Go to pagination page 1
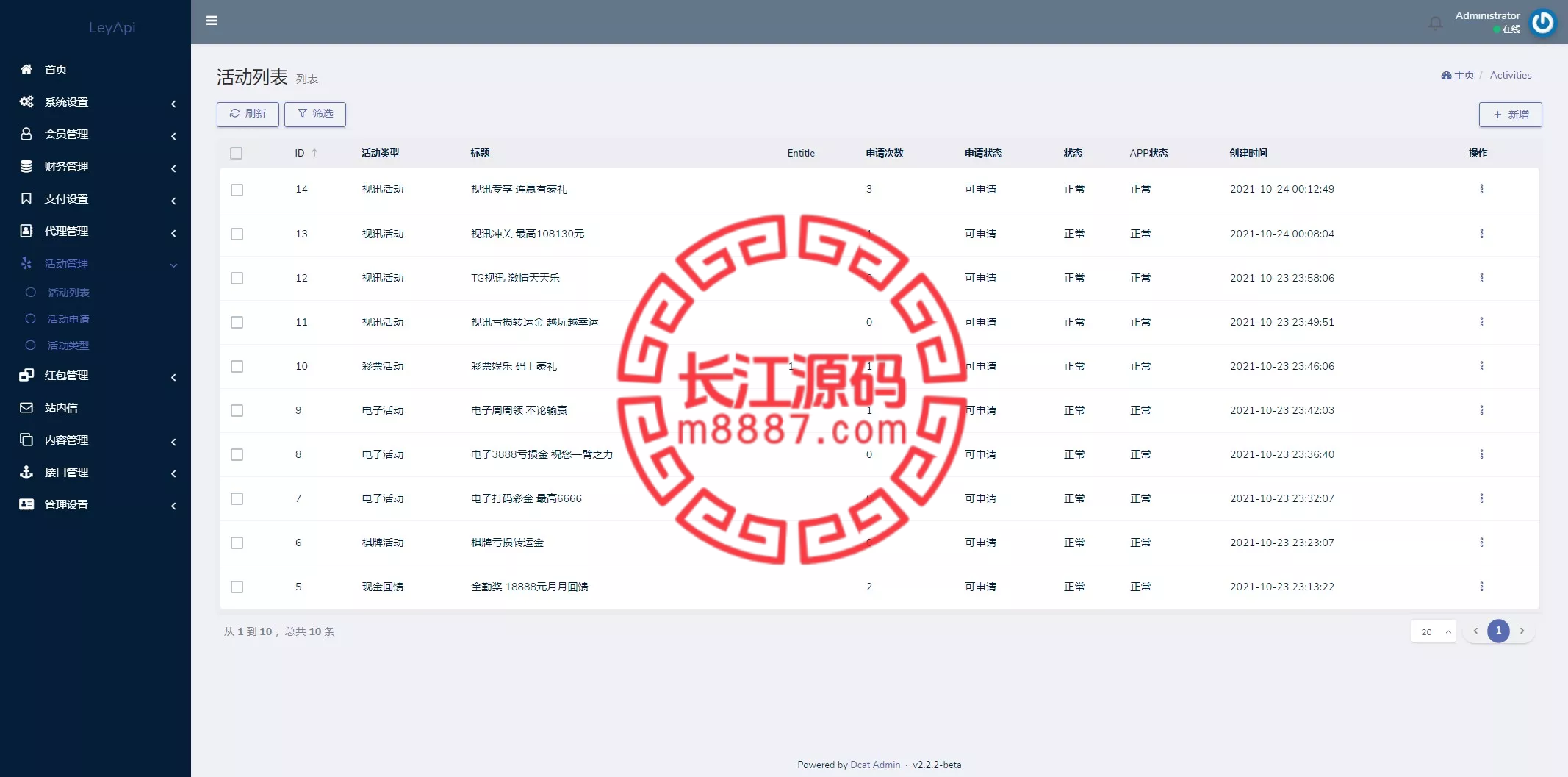1568x777 pixels. (x=1498, y=631)
